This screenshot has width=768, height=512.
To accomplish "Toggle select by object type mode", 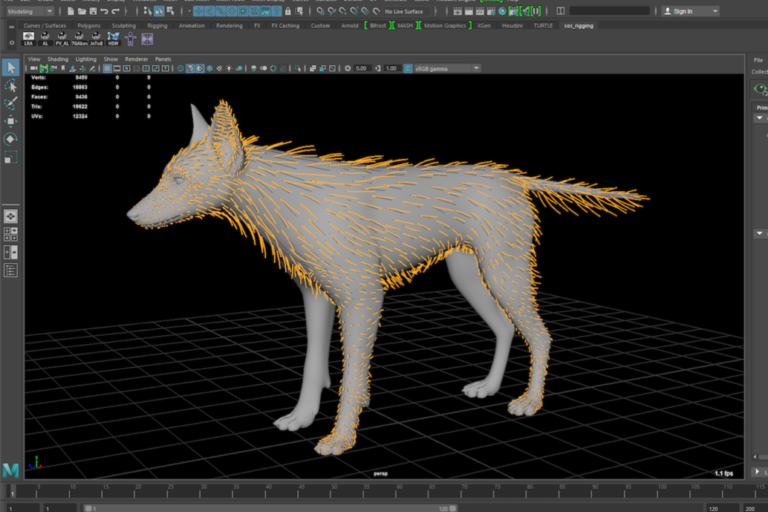I will tap(159, 11).
